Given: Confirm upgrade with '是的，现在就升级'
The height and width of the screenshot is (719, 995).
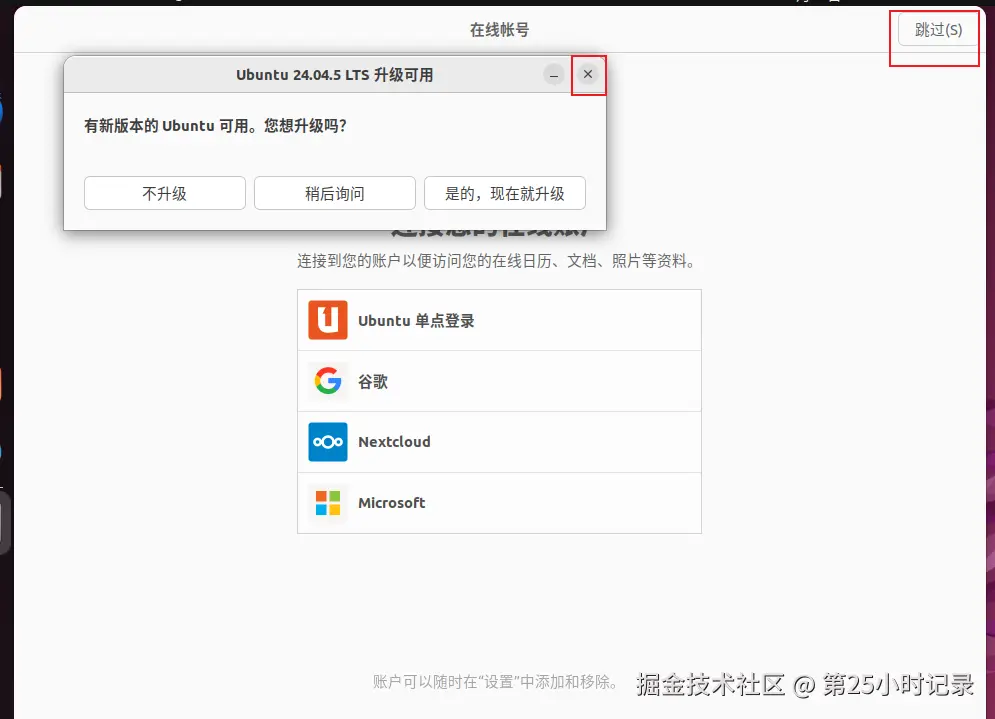Looking at the screenshot, I should [504, 193].
